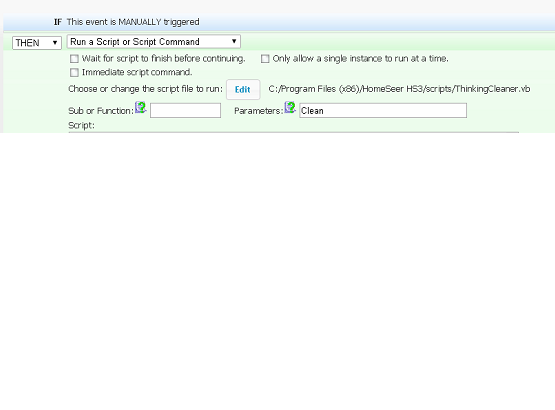Select the Parameters field containing Clean
The height and width of the screenshot is (410, 555).
coord(383,110)
